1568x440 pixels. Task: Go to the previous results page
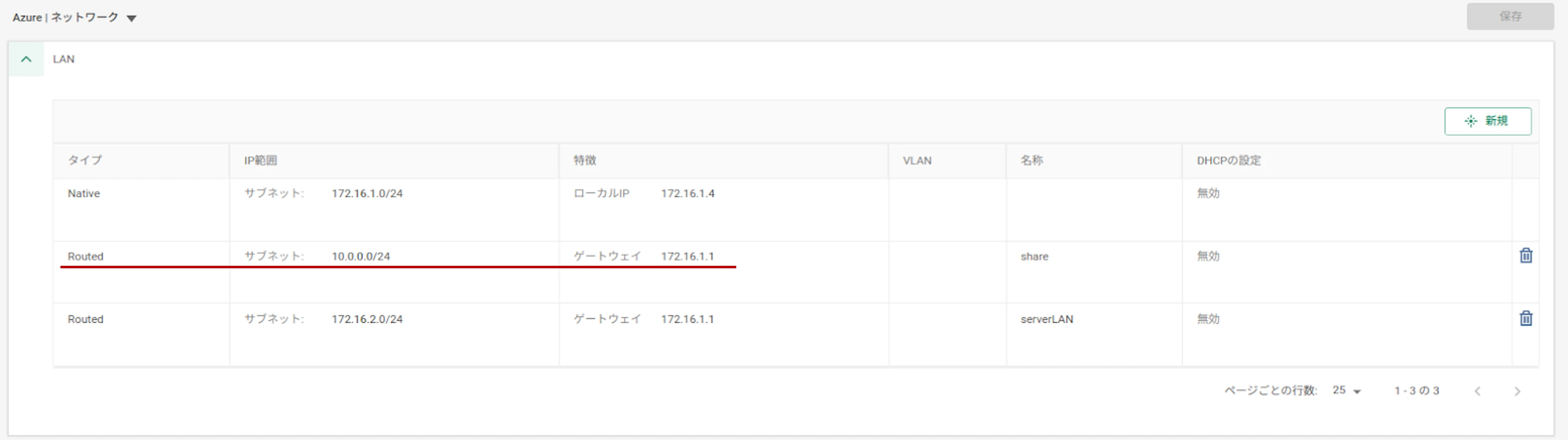[x=1477, y=391]
